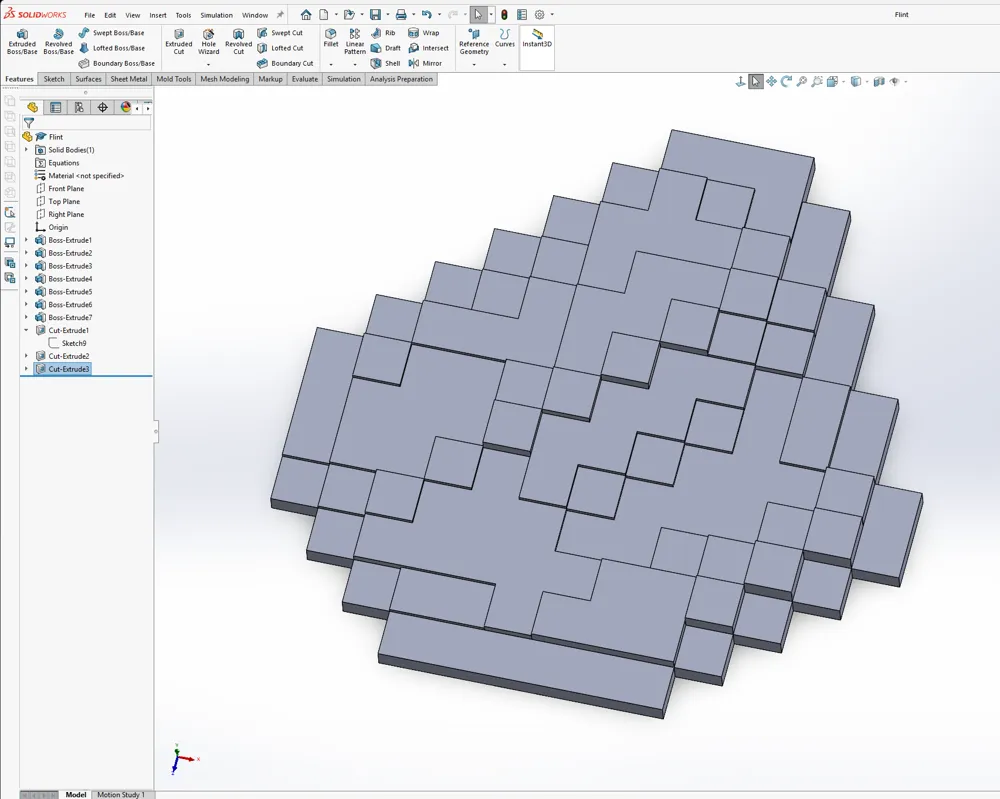Screen dimensions: 1000x799
Task: Click the Pan view icon
Action: tap(771, 82)
